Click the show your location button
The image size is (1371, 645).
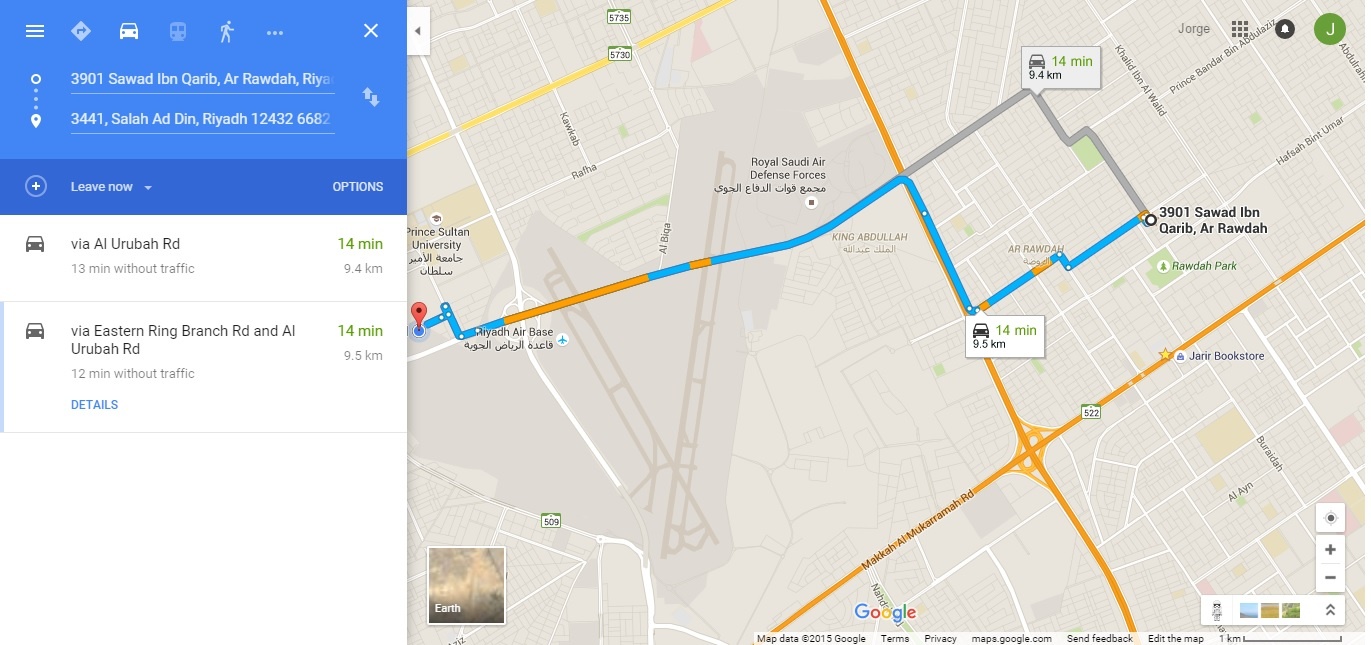click(x=1330, y=518)
